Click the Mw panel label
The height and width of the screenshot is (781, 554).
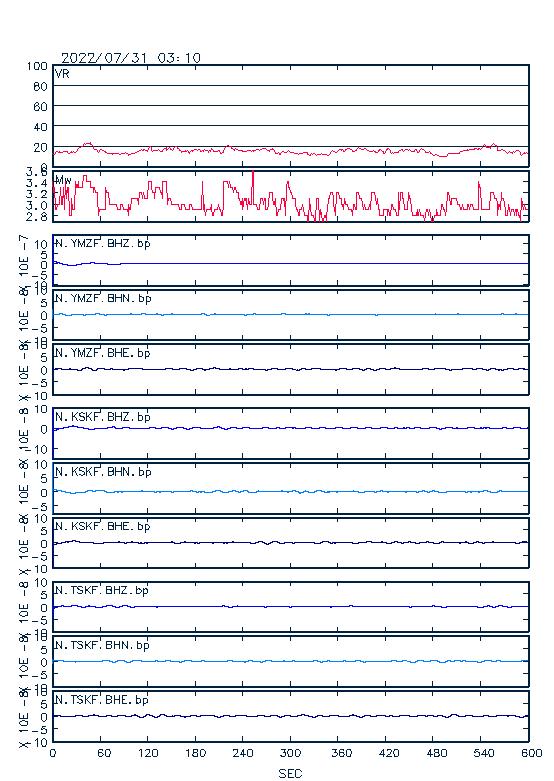pyautogui.click(x=63, y=180)
